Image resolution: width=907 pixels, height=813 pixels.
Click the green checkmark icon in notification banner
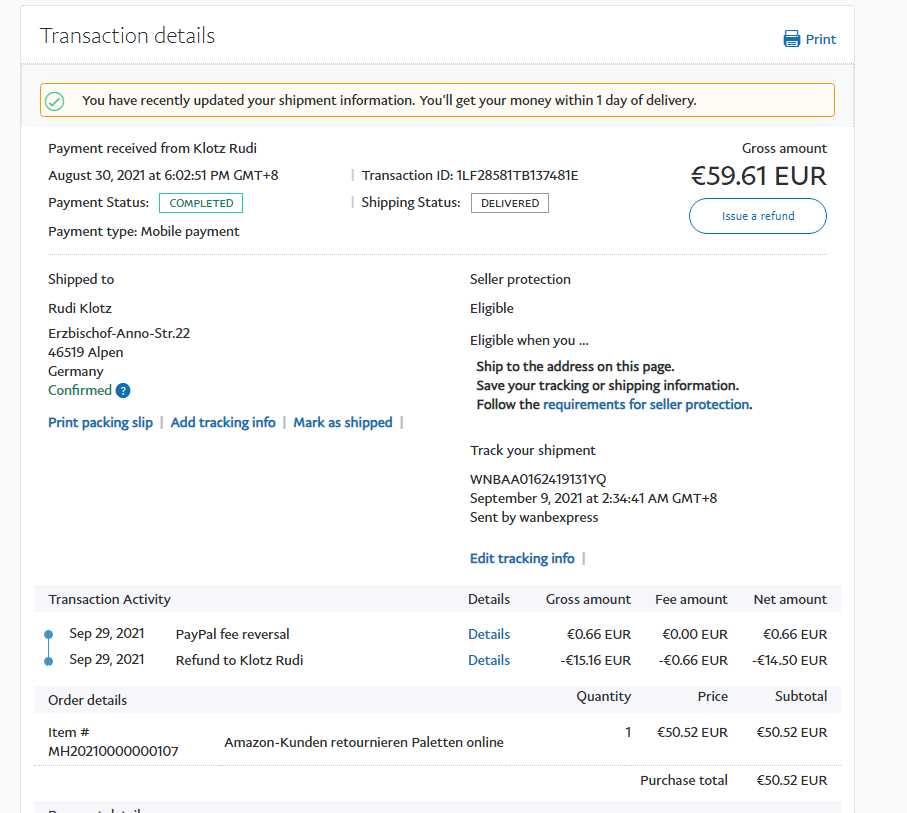click(x=55, y=101)
